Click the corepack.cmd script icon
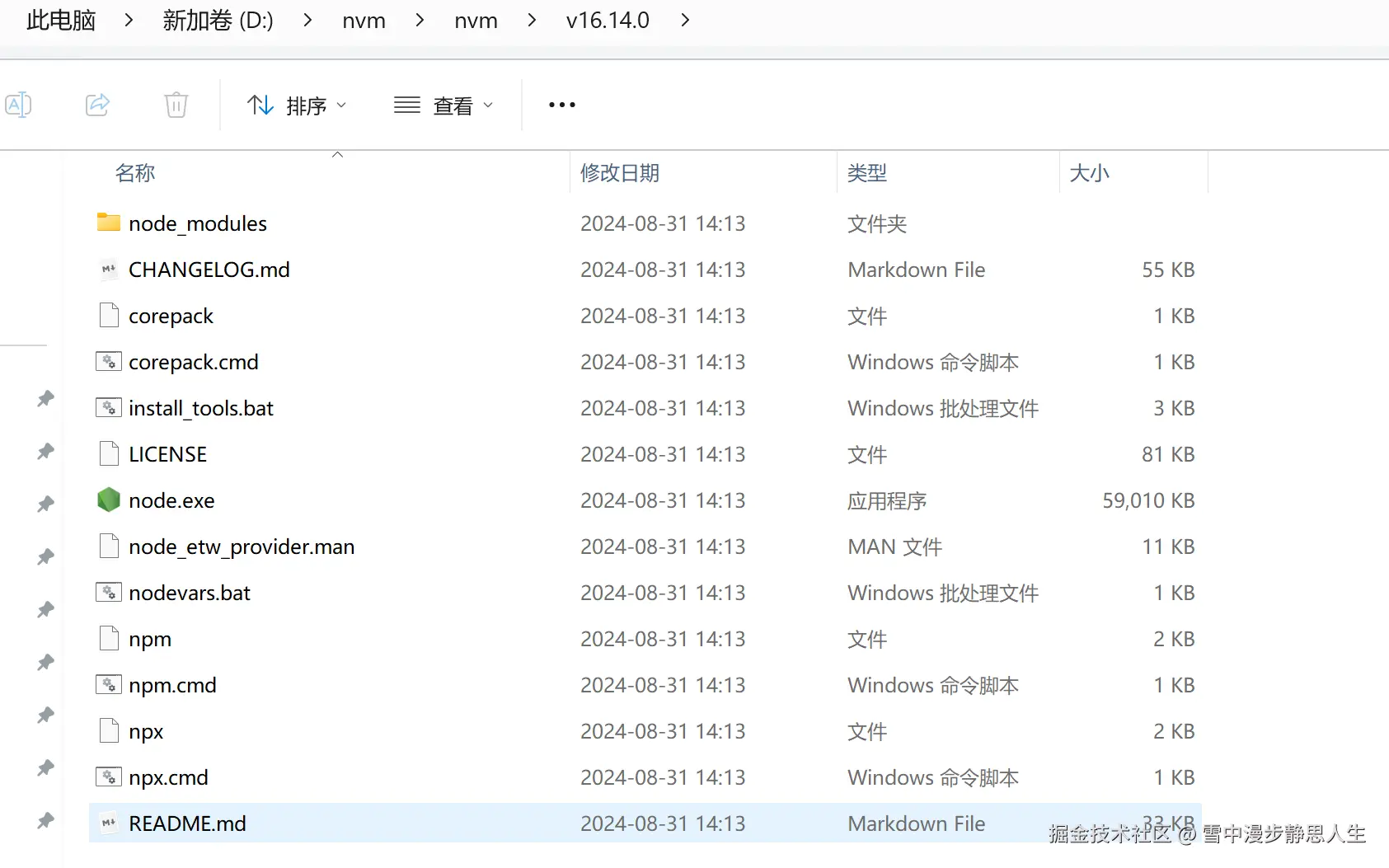 pyautogui.click(x=109, y=361)
